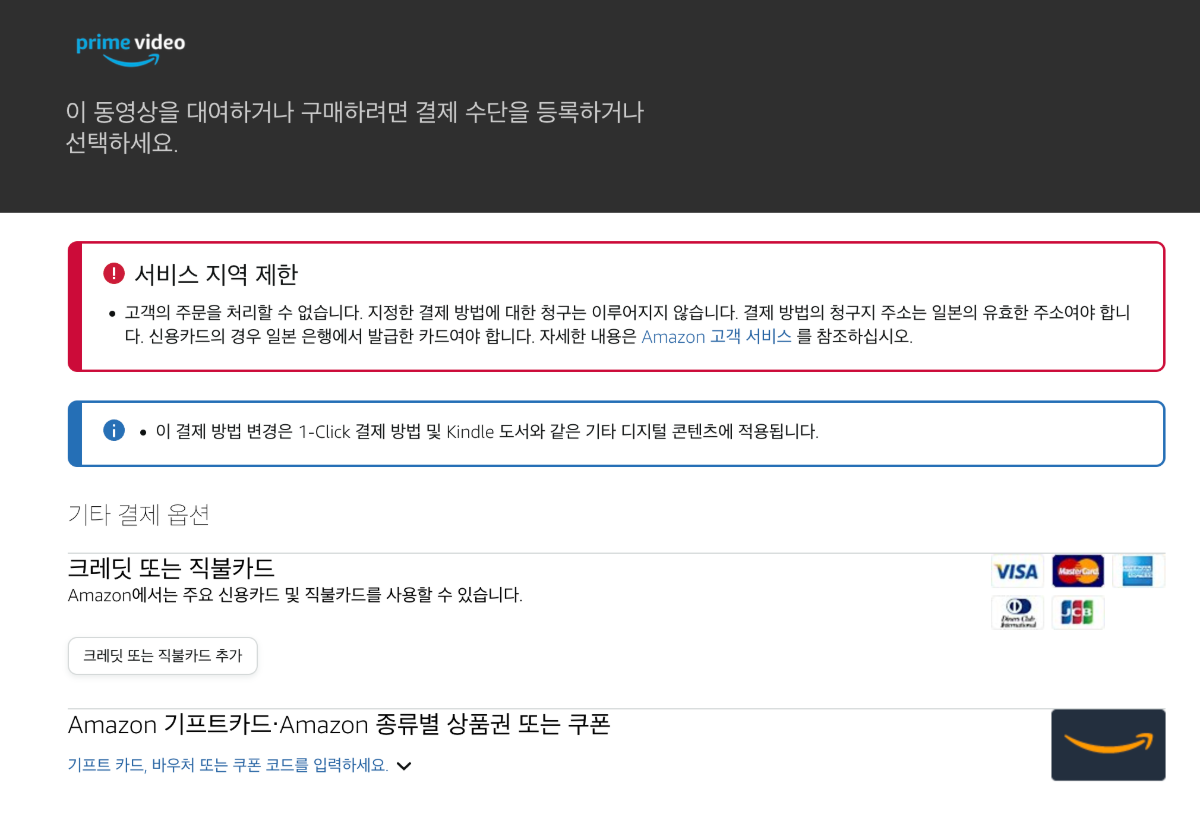Image resolution: width=1200 pixels, height=814 pixels.
Task: Click the Prime Video logo
Action: [131, 49]
